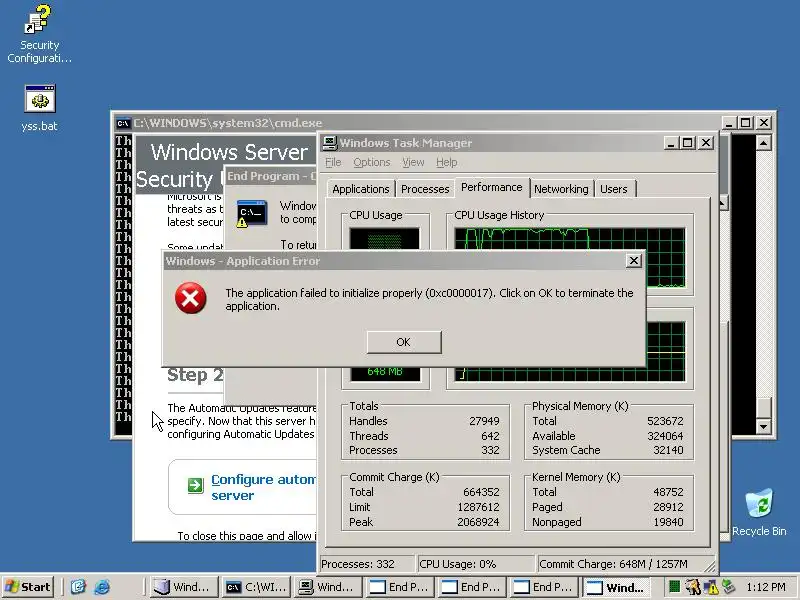Click Kernel Memory Total value 48752
Image resolution: width=800 pixels, height=600 pixels.
click(x=668, y=492)
